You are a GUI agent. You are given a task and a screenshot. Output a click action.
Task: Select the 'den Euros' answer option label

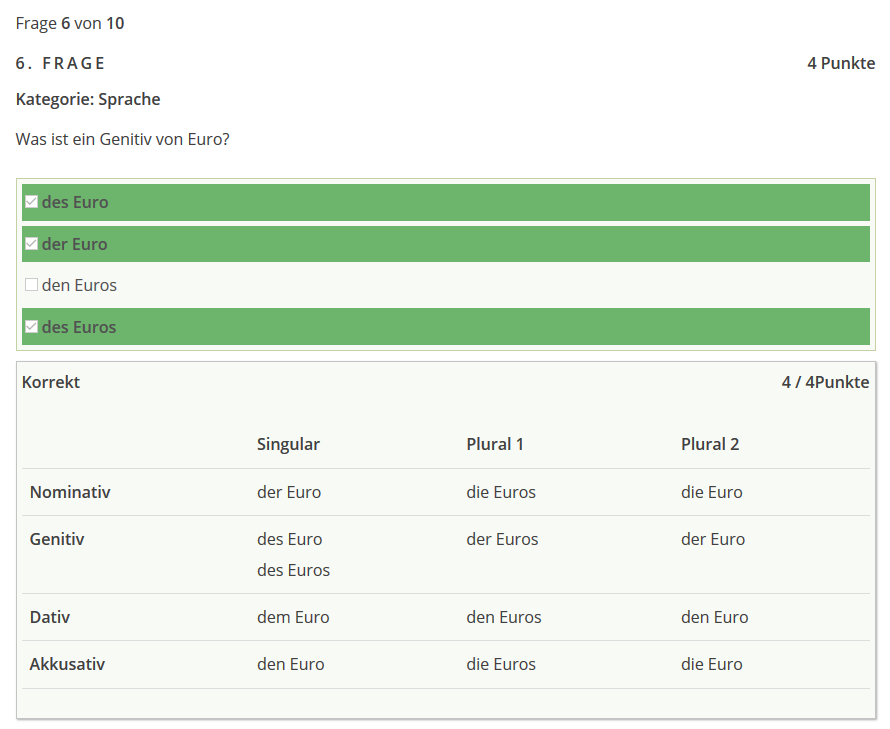coord(79,285)
